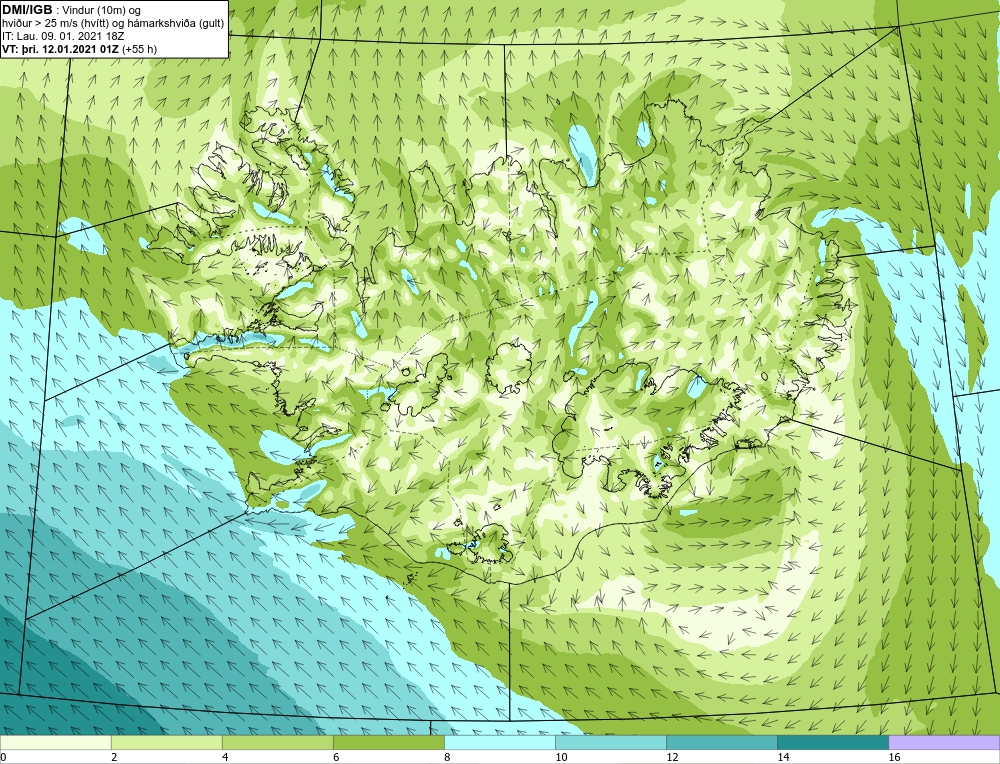This screenshot has height=764, width=1000.
Task: Click the legend scale label '10'
Action: pos(561,757)
